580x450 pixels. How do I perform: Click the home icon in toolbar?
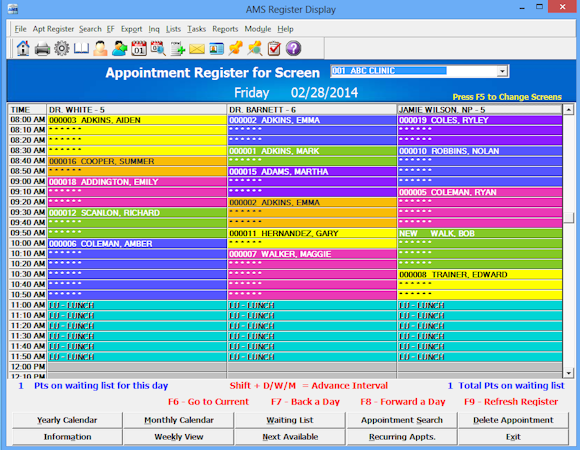click(x=23, y=48)
